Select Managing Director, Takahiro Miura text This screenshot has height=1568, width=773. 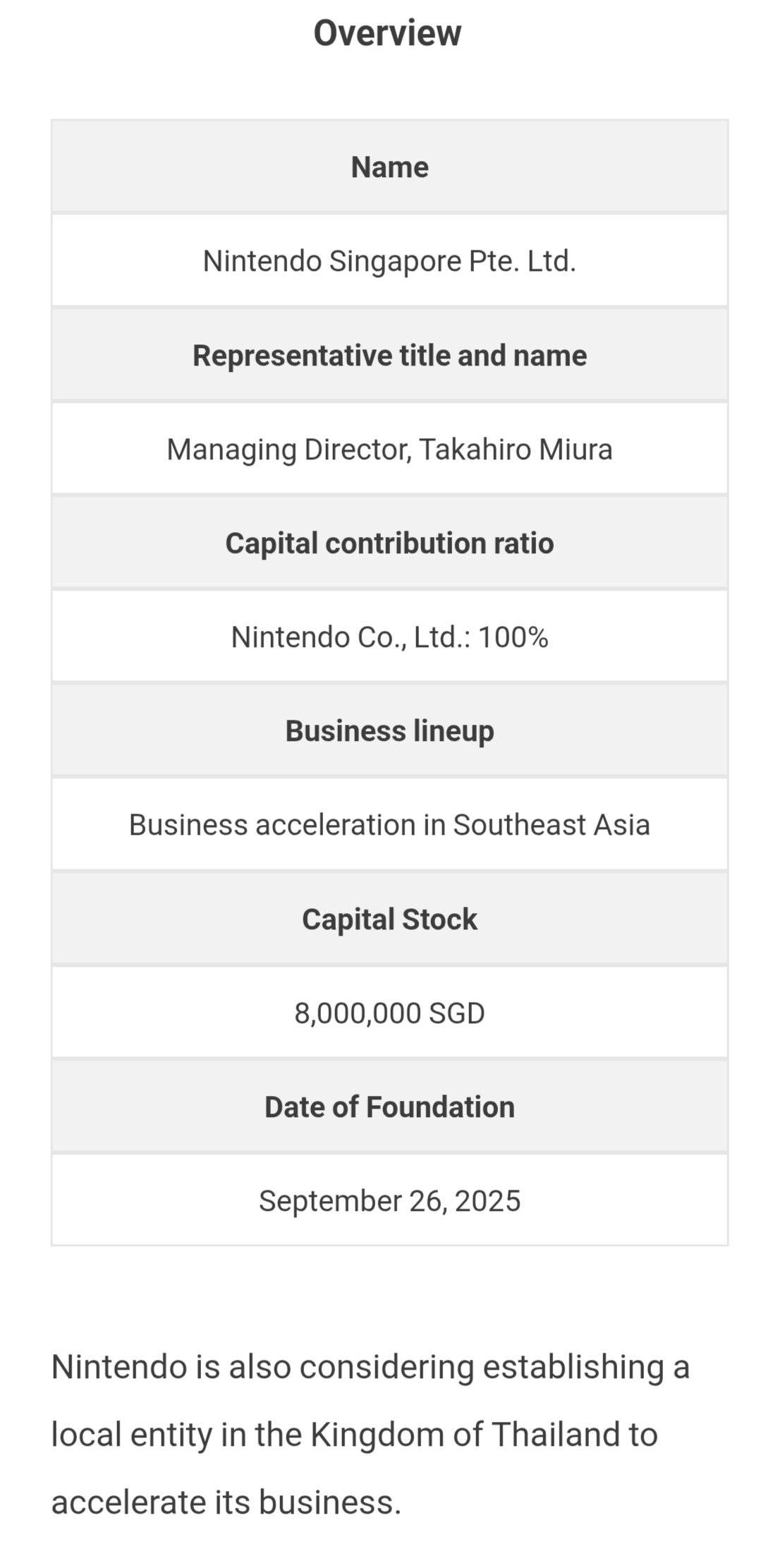click(x=389, y=450)
